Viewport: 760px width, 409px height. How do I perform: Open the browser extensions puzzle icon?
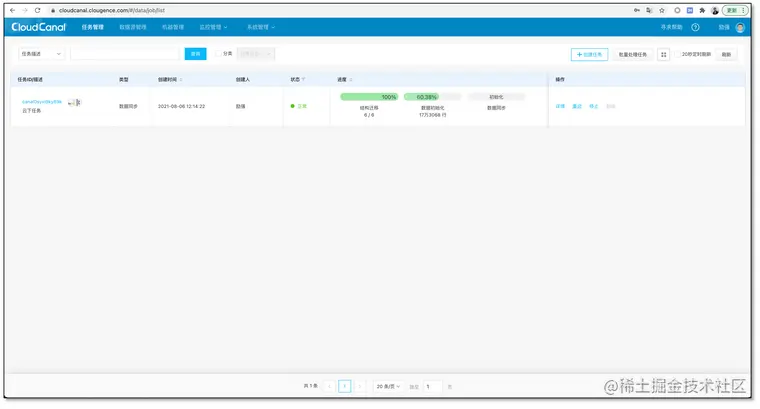(702, 10)
